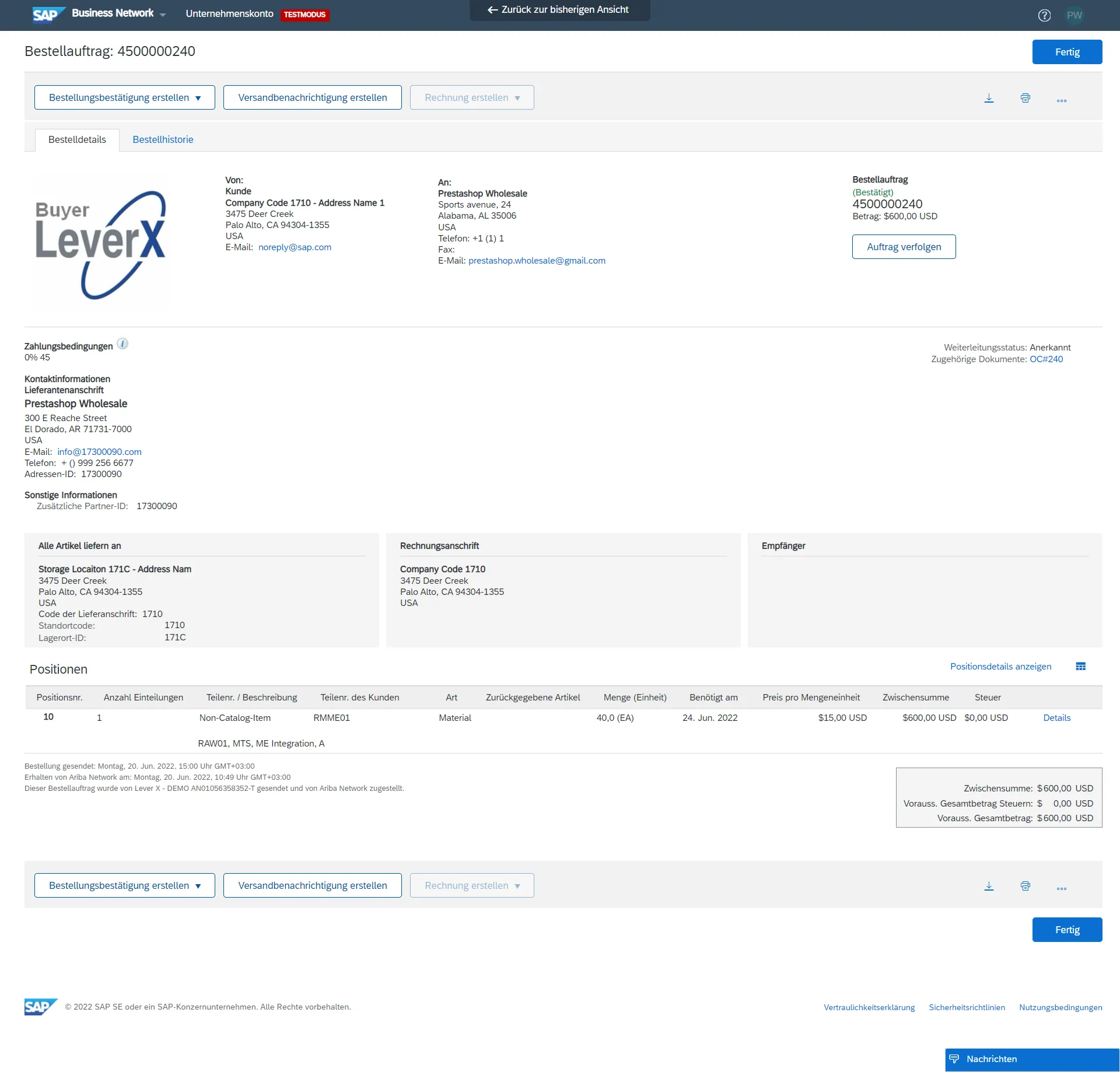Open the help question mark icon
Viewport: 1120px width, 1072px height.
tap(1044, 16)
